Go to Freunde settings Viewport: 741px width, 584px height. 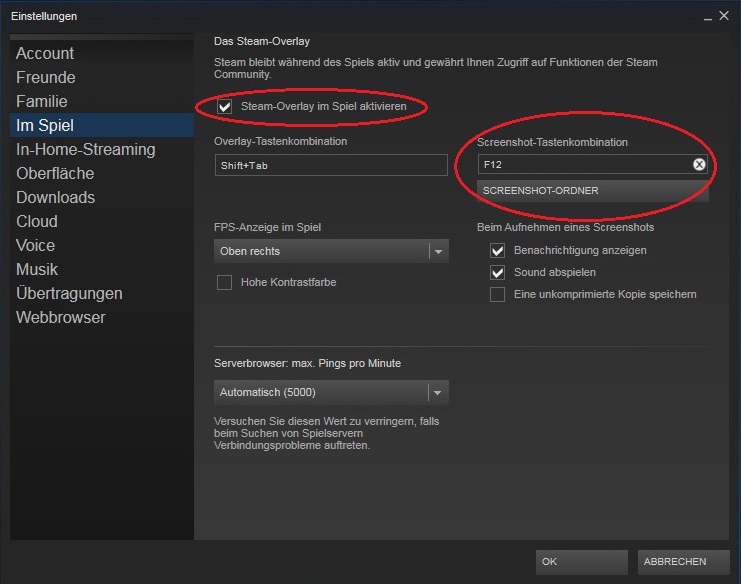[x=102, y=77]
